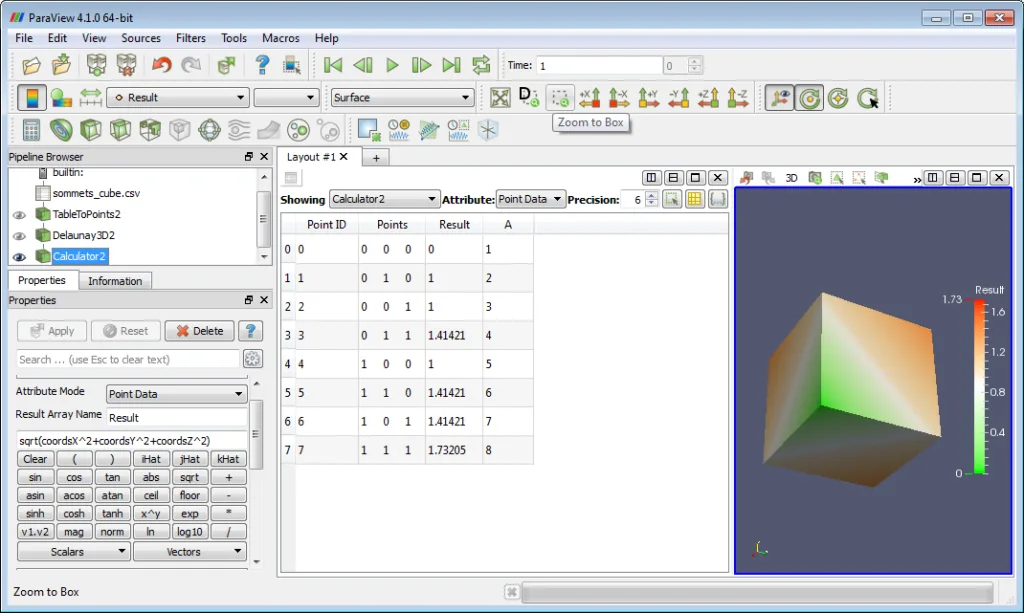
Task: Open the File menu
Action: coord(24,38)
